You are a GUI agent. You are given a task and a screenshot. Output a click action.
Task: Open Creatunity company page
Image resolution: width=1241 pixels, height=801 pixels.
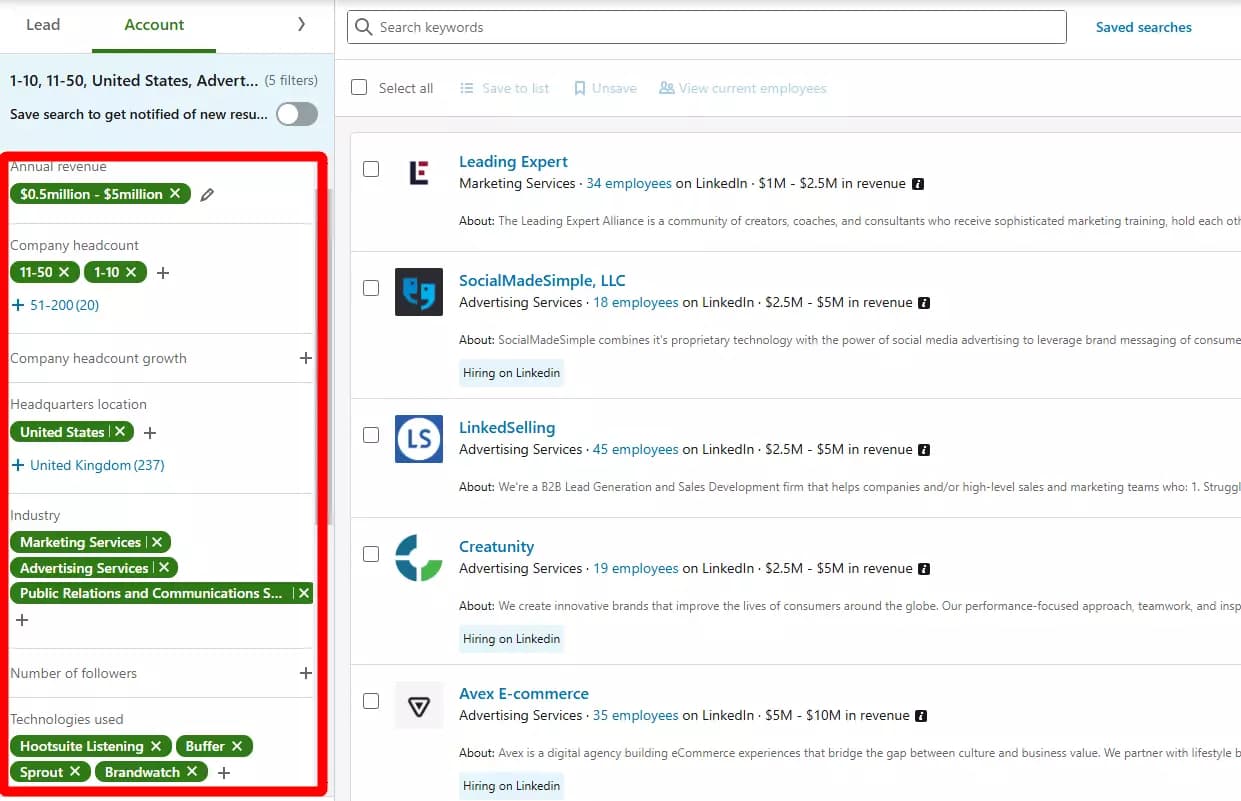click(x=496, y=547)
